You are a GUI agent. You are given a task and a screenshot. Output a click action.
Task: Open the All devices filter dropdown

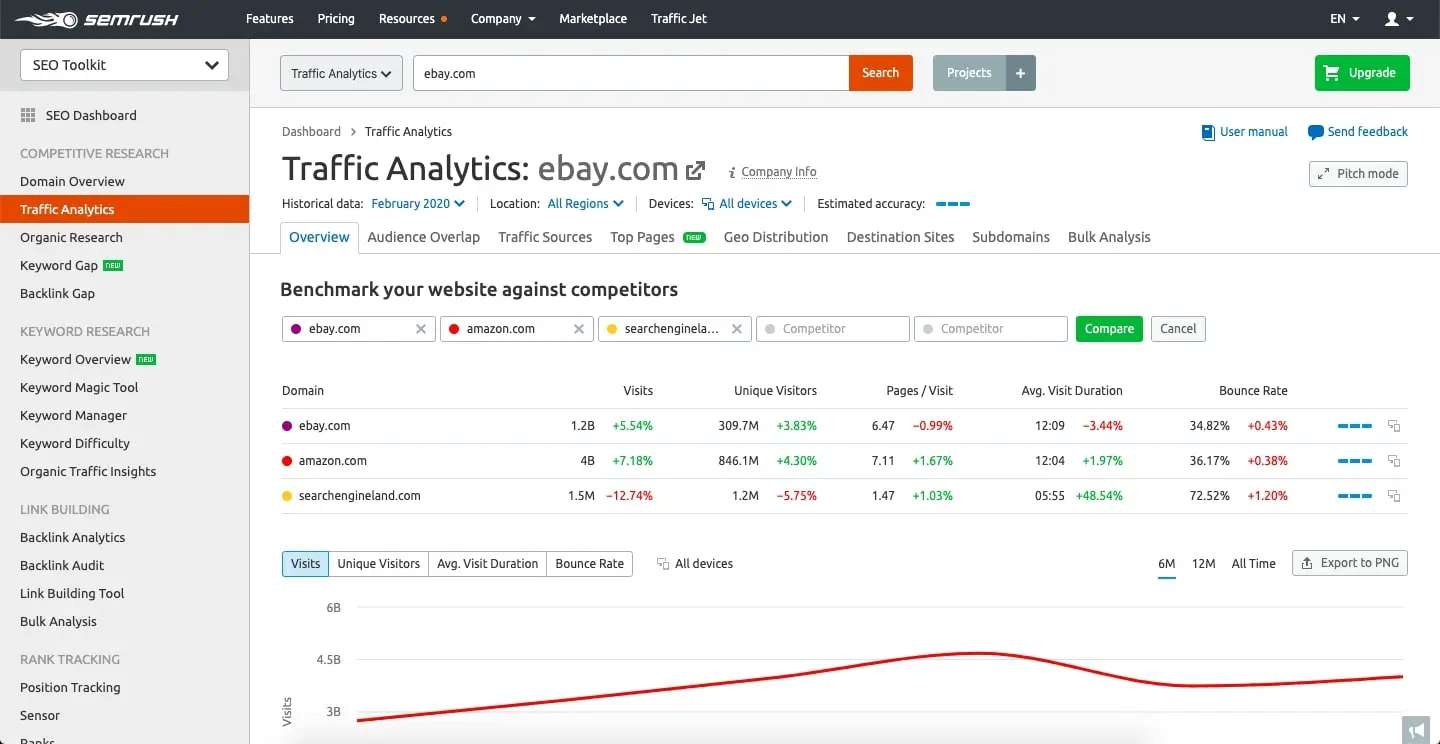[x=747, y=204]
